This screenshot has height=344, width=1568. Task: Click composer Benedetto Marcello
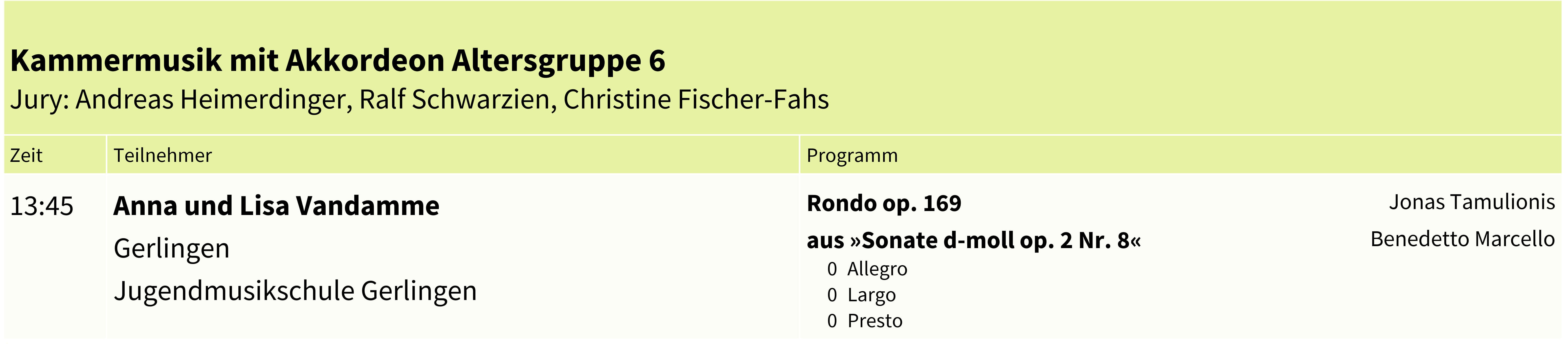[x=1462, y=239]
